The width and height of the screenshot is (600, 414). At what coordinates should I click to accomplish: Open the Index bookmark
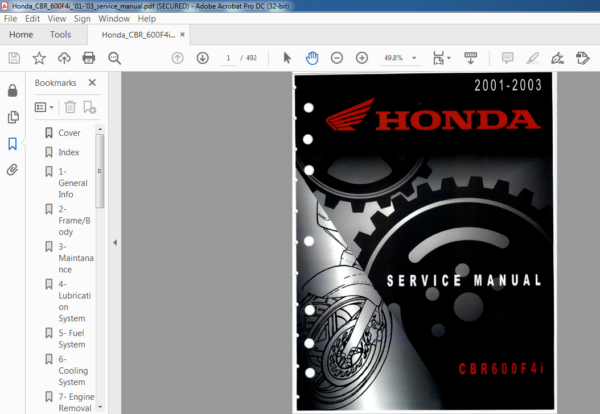point(69,152)
